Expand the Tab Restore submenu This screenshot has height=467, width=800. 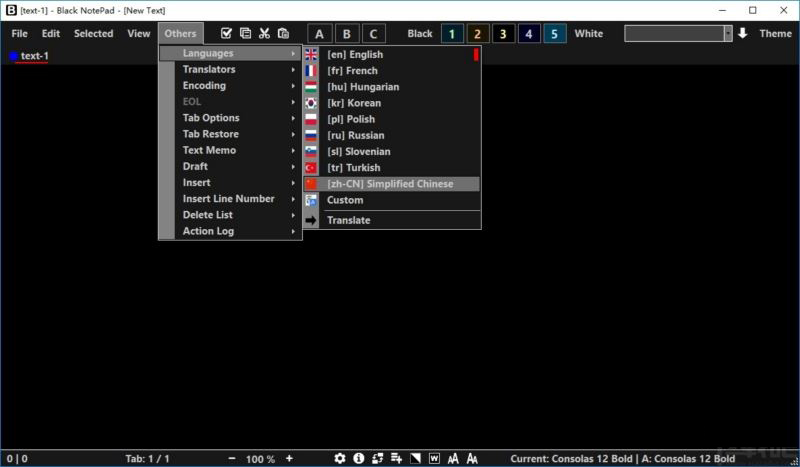pyautogui.click(x=231, y=134)
